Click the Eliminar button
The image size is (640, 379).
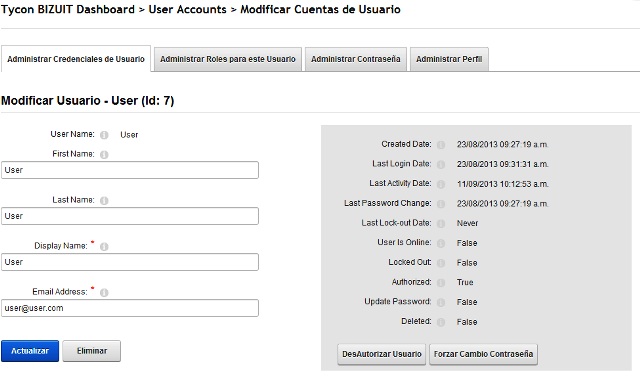click(92, 351)
